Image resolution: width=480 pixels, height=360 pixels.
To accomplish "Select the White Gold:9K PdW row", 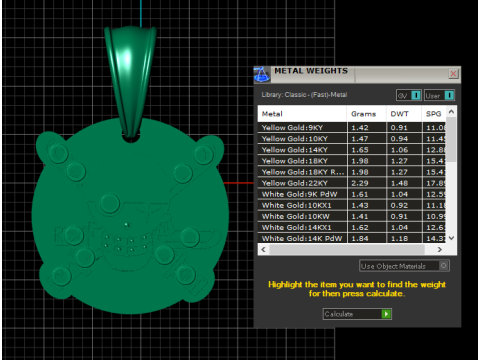I will tap(352, 194).
